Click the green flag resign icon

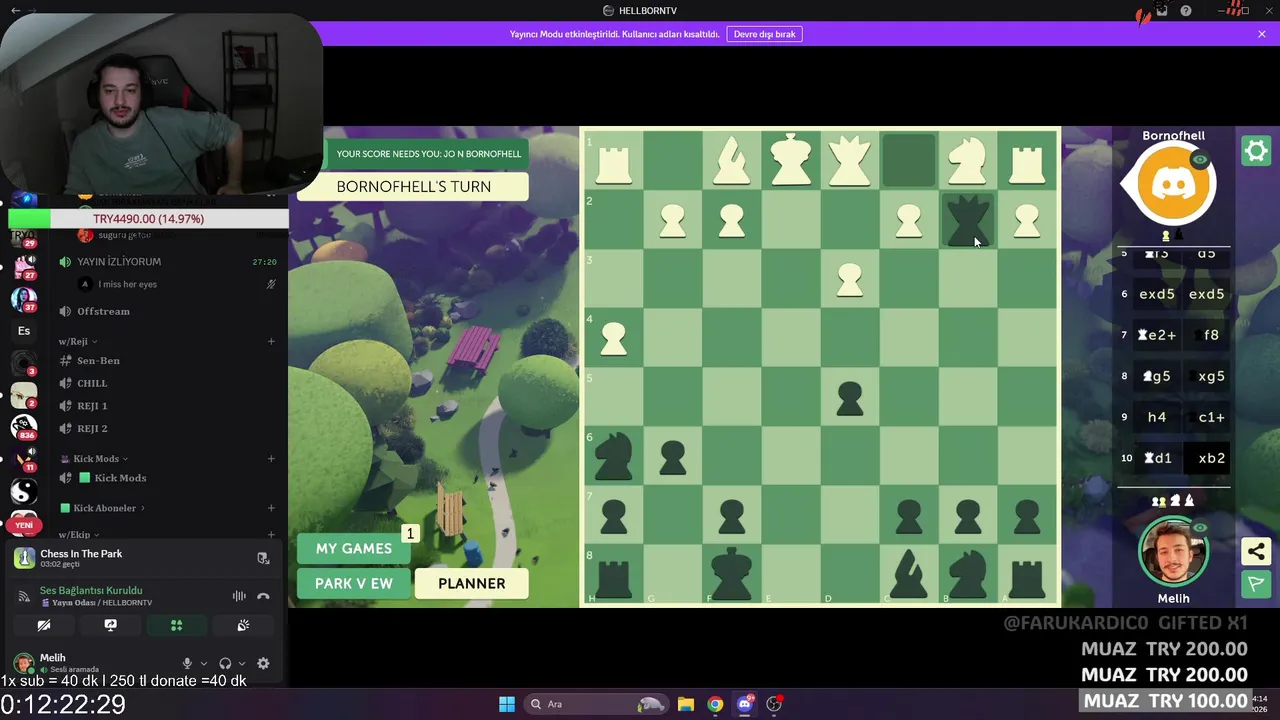click(x=1256, y=583)
